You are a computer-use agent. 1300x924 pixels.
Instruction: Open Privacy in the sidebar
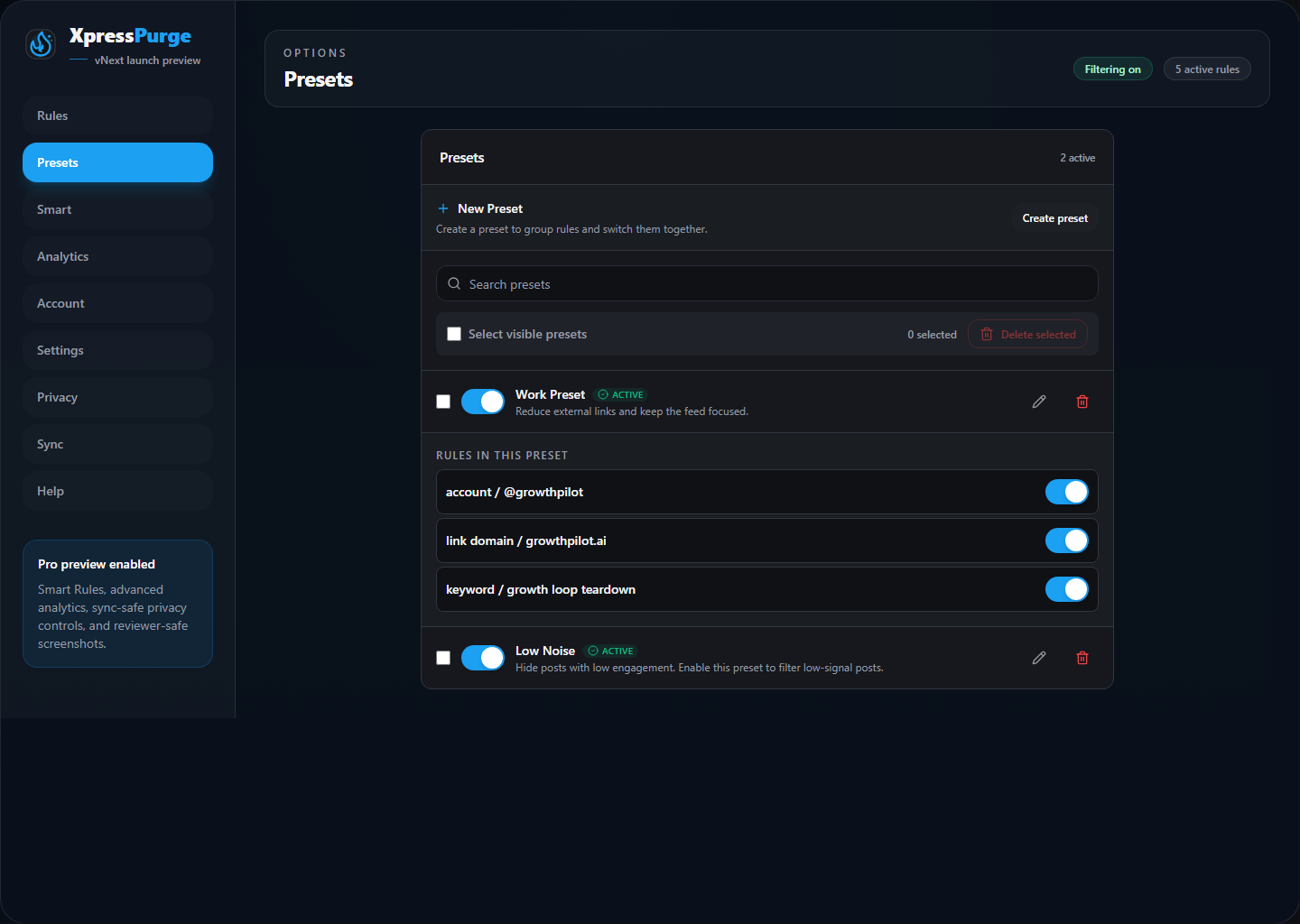coord(117,397)
